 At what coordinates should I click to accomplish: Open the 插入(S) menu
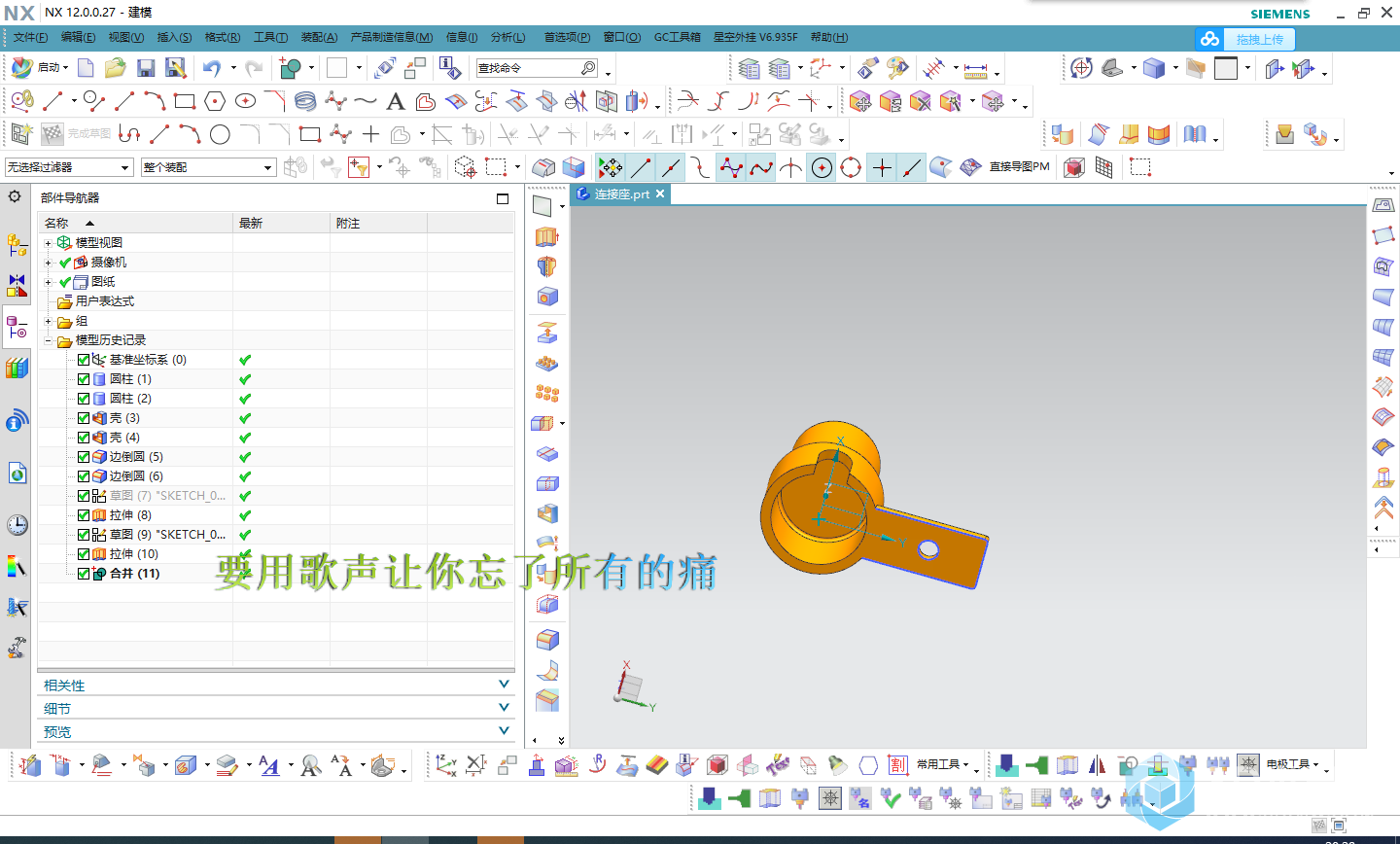tap(174, 37)
